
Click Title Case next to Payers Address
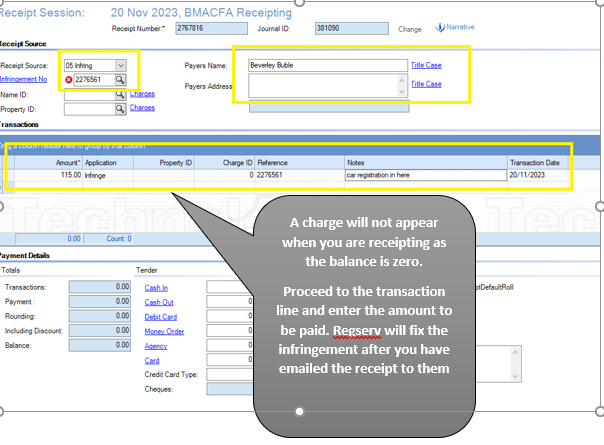click(x=427, y=84)
